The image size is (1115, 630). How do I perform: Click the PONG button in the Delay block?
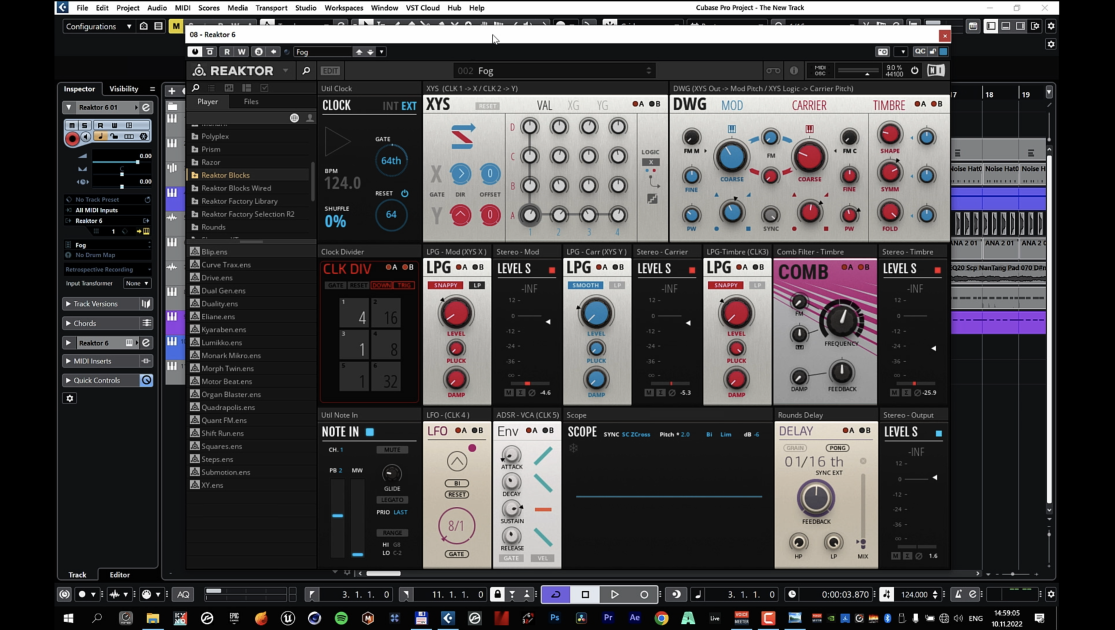[838, 448]
